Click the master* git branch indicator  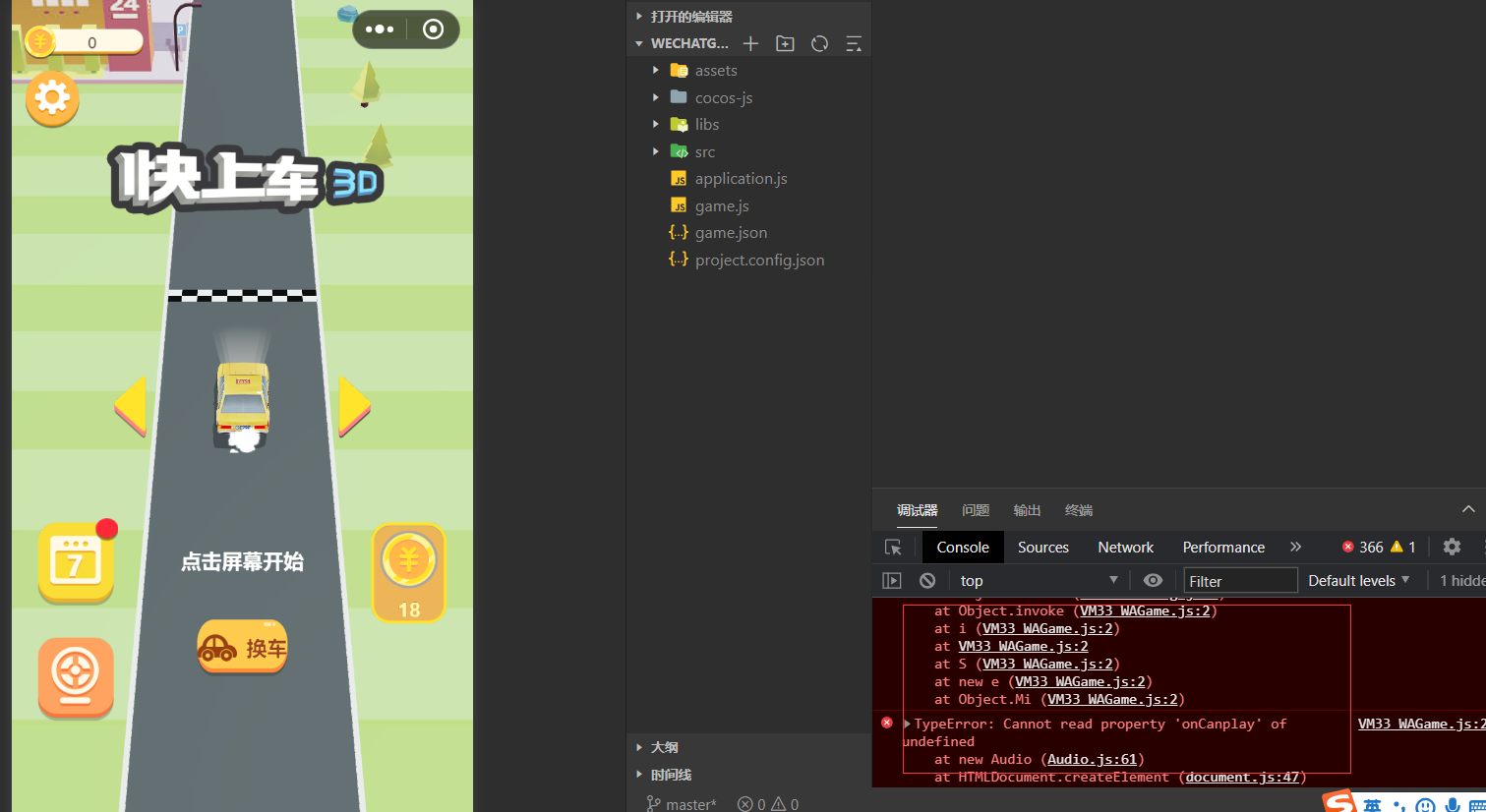coord(682,804)
